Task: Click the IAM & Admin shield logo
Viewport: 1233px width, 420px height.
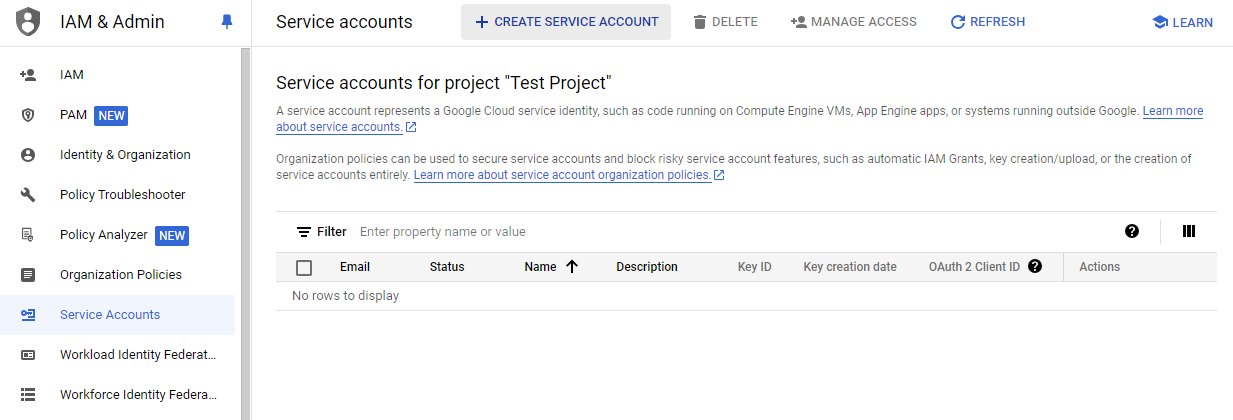Action: (29, 22)
